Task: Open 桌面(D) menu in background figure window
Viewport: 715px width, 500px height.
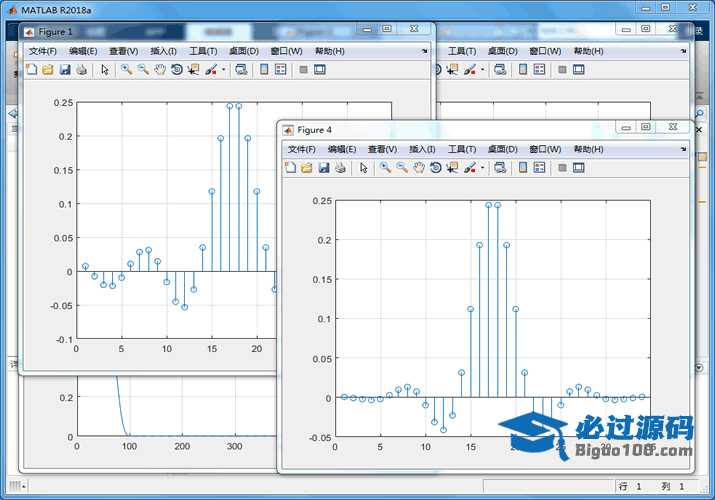Action: [x=503, y=51]
